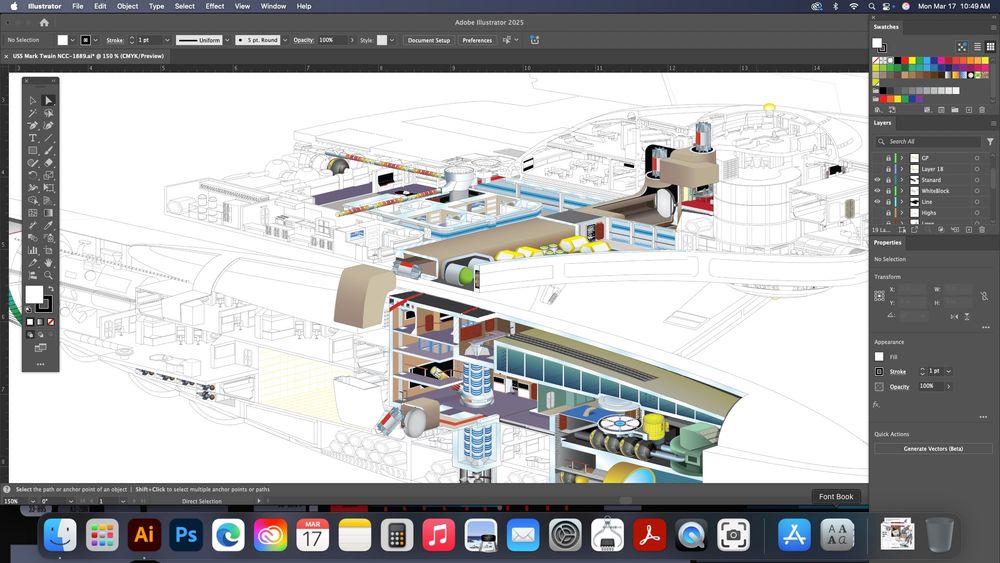Select the Type tool in toolbar

click(33, 138)
